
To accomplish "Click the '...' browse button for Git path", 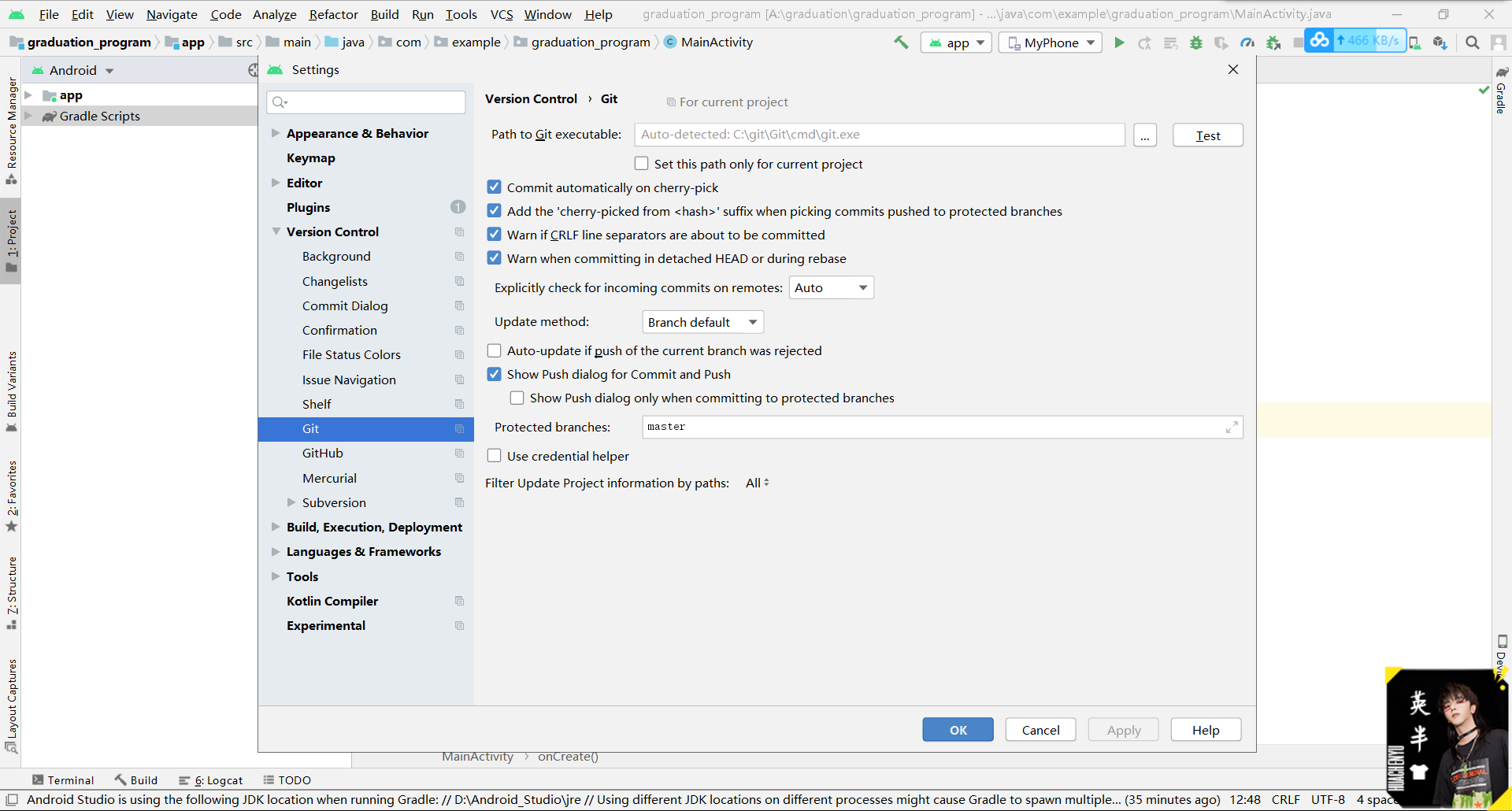I will click(x=1144, y=135).
